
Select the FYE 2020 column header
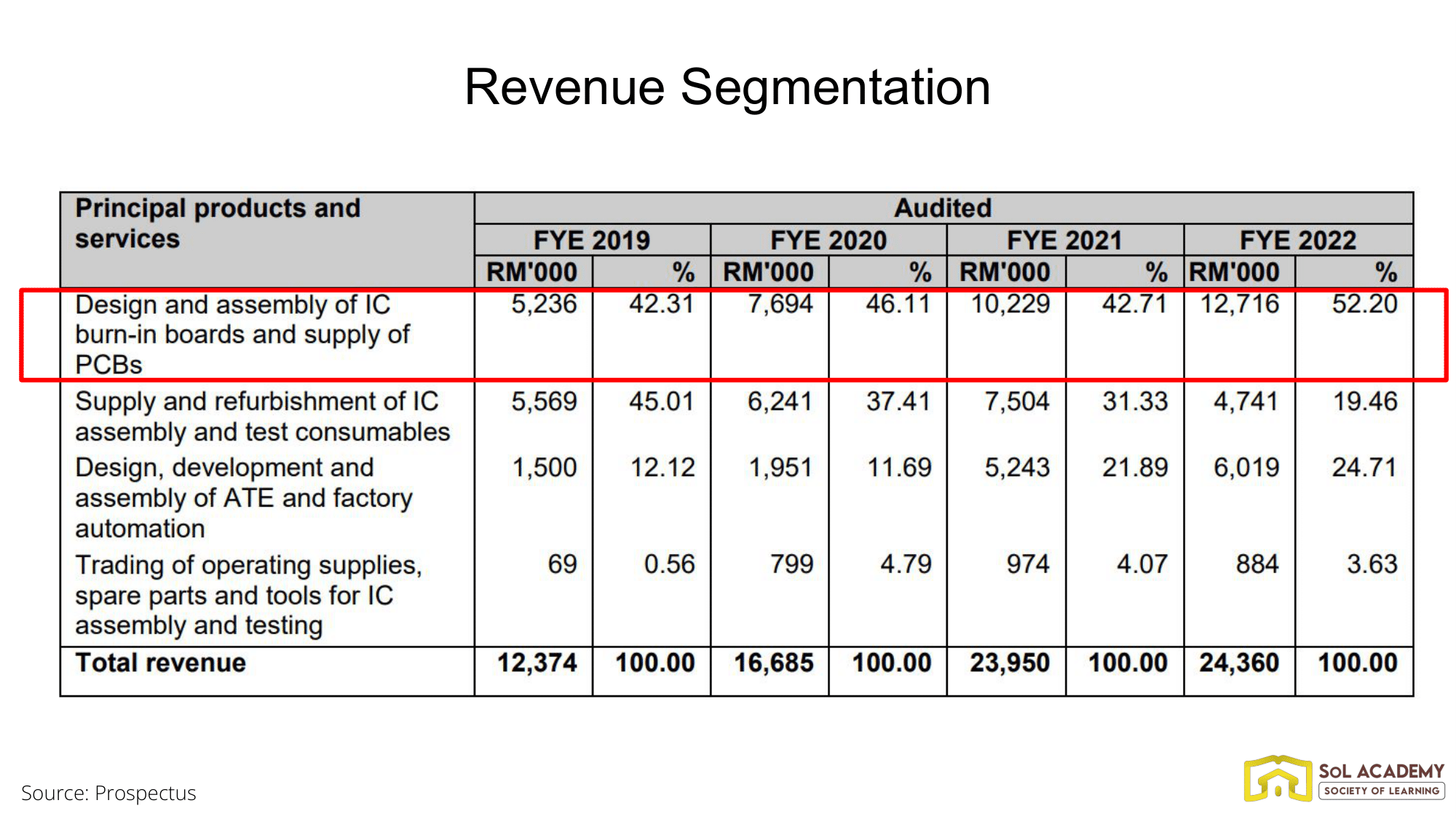coord(828,240)
